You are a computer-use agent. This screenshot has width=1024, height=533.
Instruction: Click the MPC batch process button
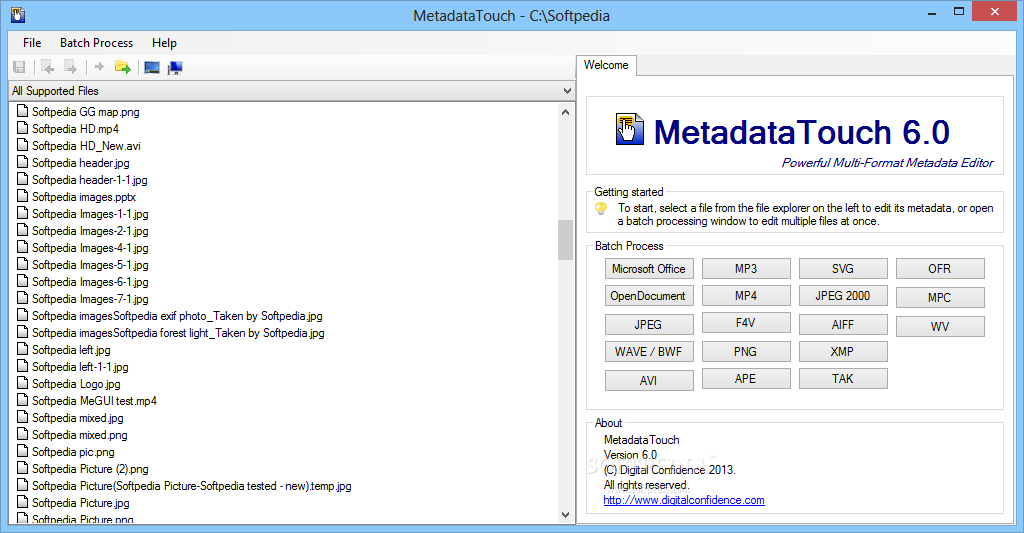tap(940, 297)
